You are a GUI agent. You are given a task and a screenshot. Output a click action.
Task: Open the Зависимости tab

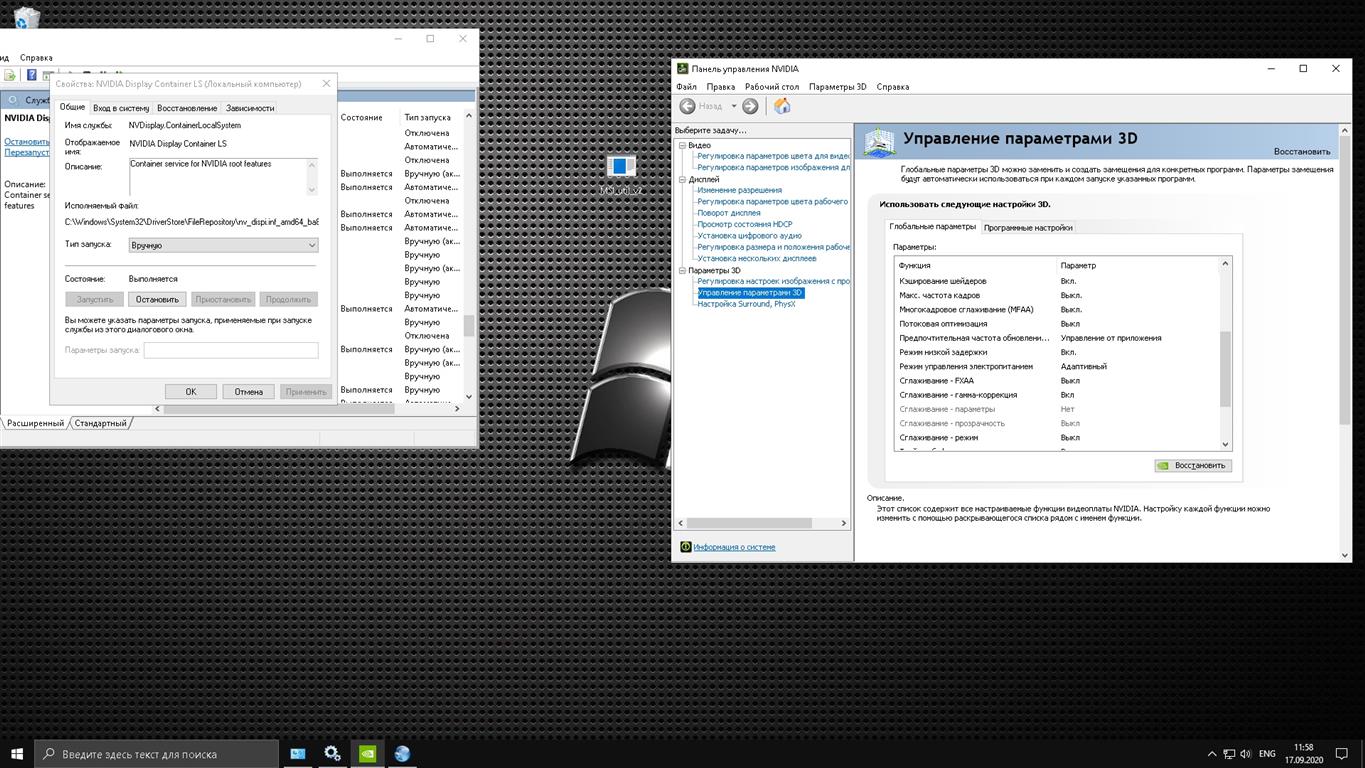(x=250, y=108)
